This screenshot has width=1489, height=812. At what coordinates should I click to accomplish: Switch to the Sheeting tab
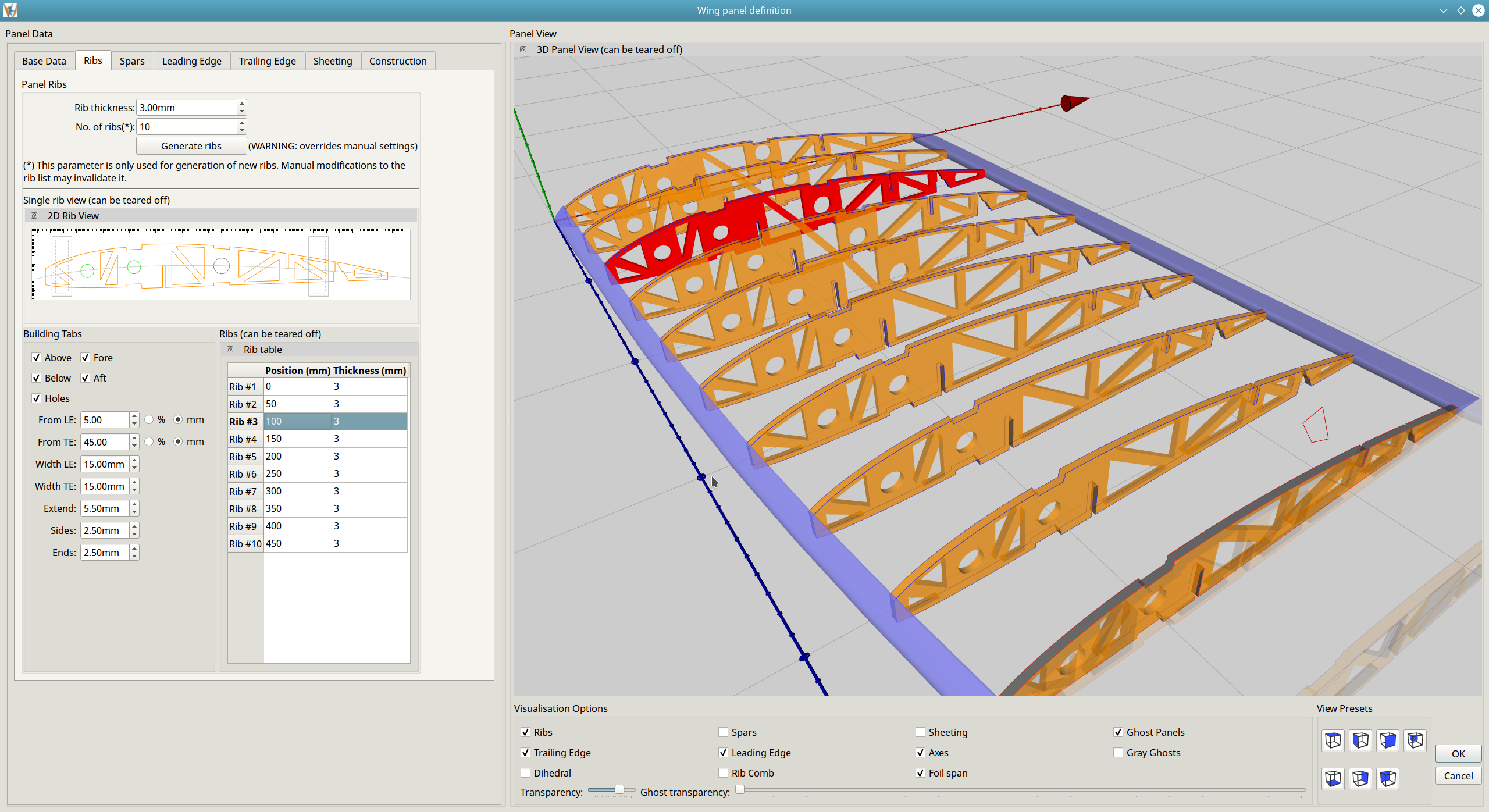[332, 61]
